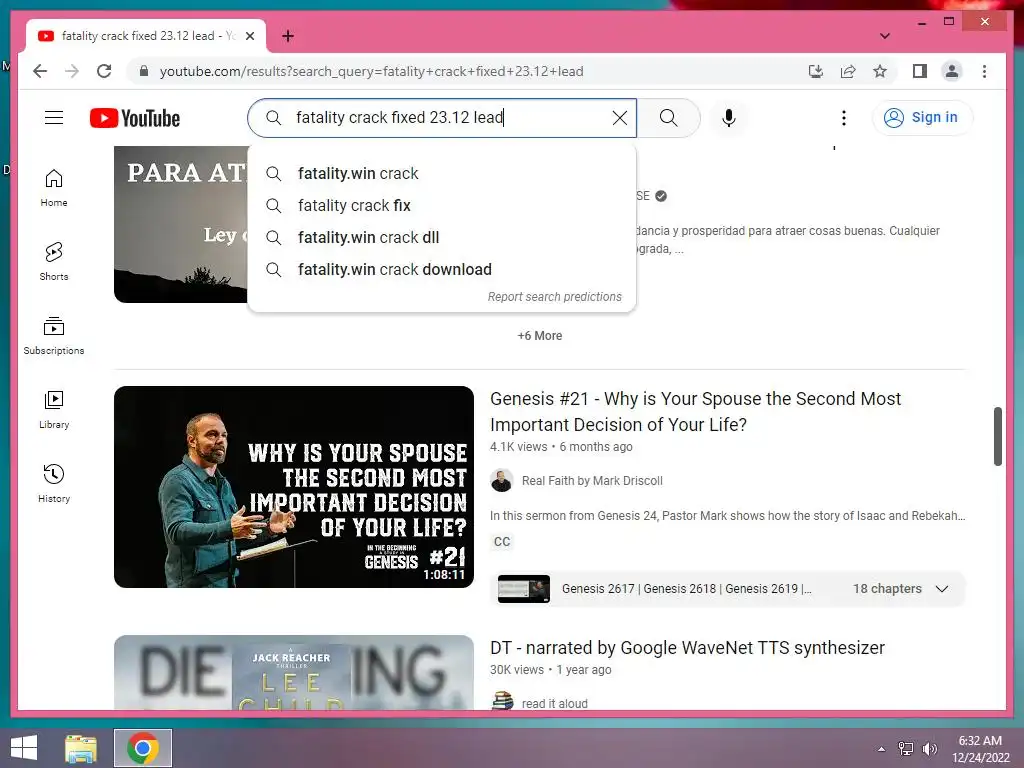1024x768 pixels.
Task: Open Genesis #21 sermon thumbnail
Action: pos(294,487)
